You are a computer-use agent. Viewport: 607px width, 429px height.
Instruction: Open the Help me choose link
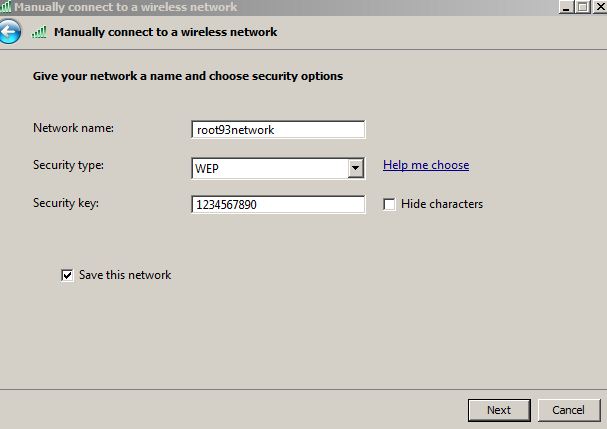[x=426, y=165]
